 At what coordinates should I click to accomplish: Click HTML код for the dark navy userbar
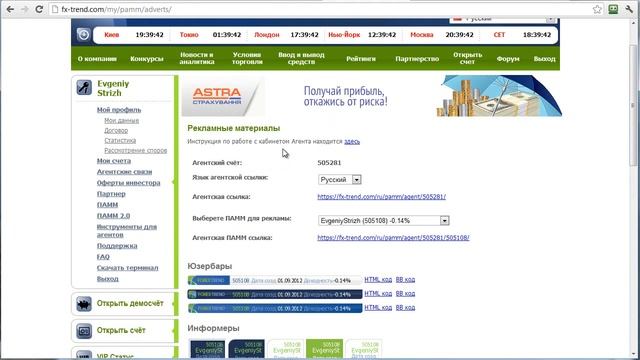click(x=378, y=294)
